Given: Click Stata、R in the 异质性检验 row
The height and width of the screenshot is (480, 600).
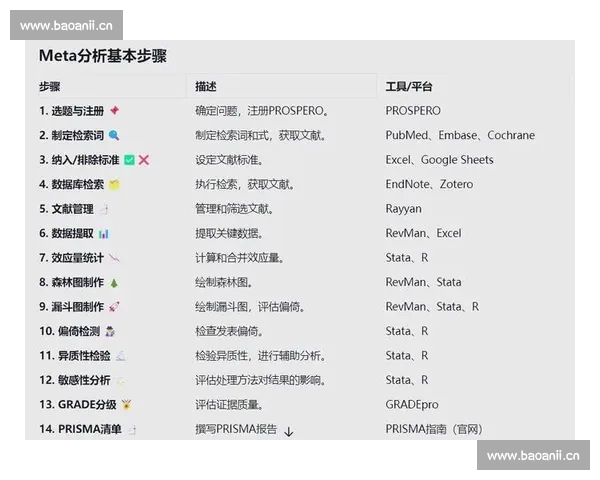Looking at the screenshot, I should [407, 356].
